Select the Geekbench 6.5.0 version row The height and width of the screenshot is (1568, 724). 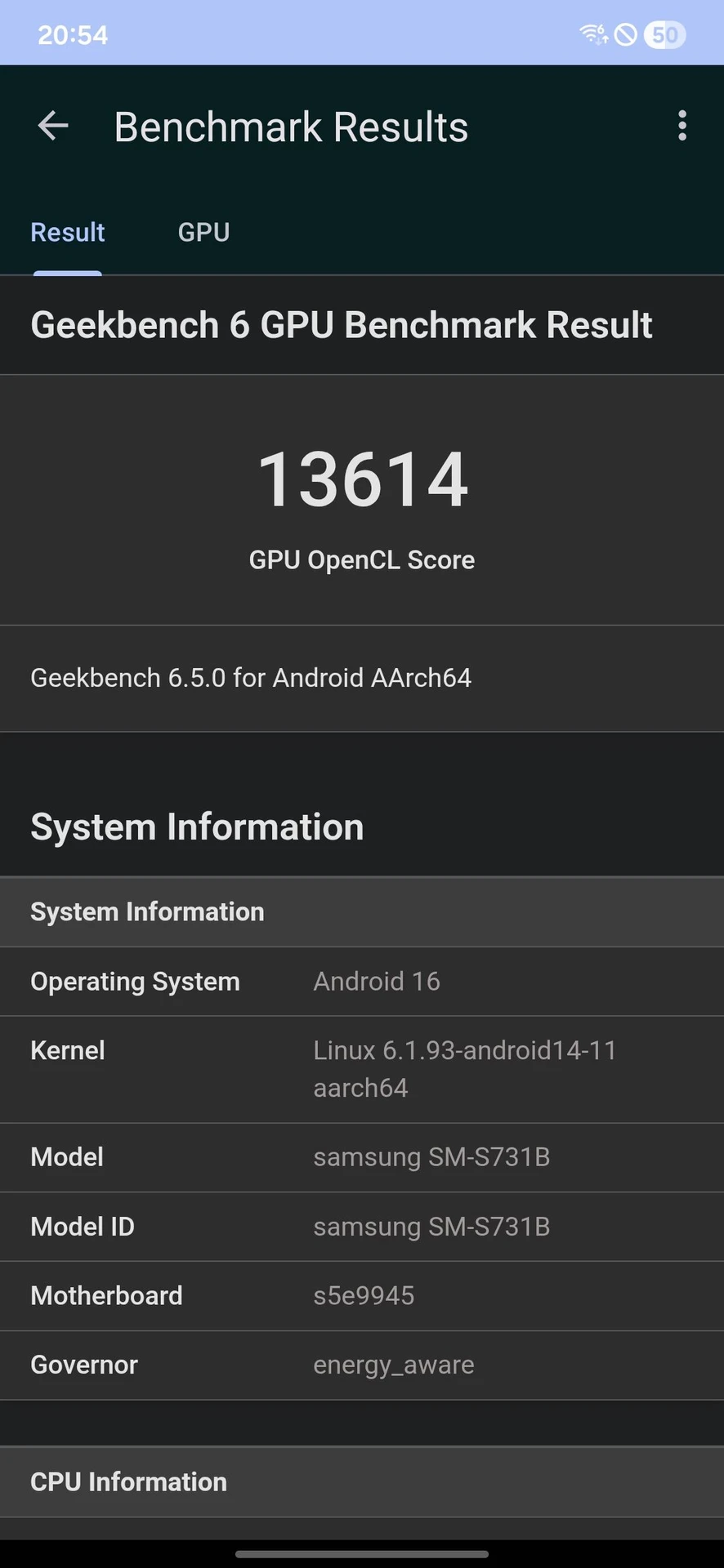click(362, 678)
